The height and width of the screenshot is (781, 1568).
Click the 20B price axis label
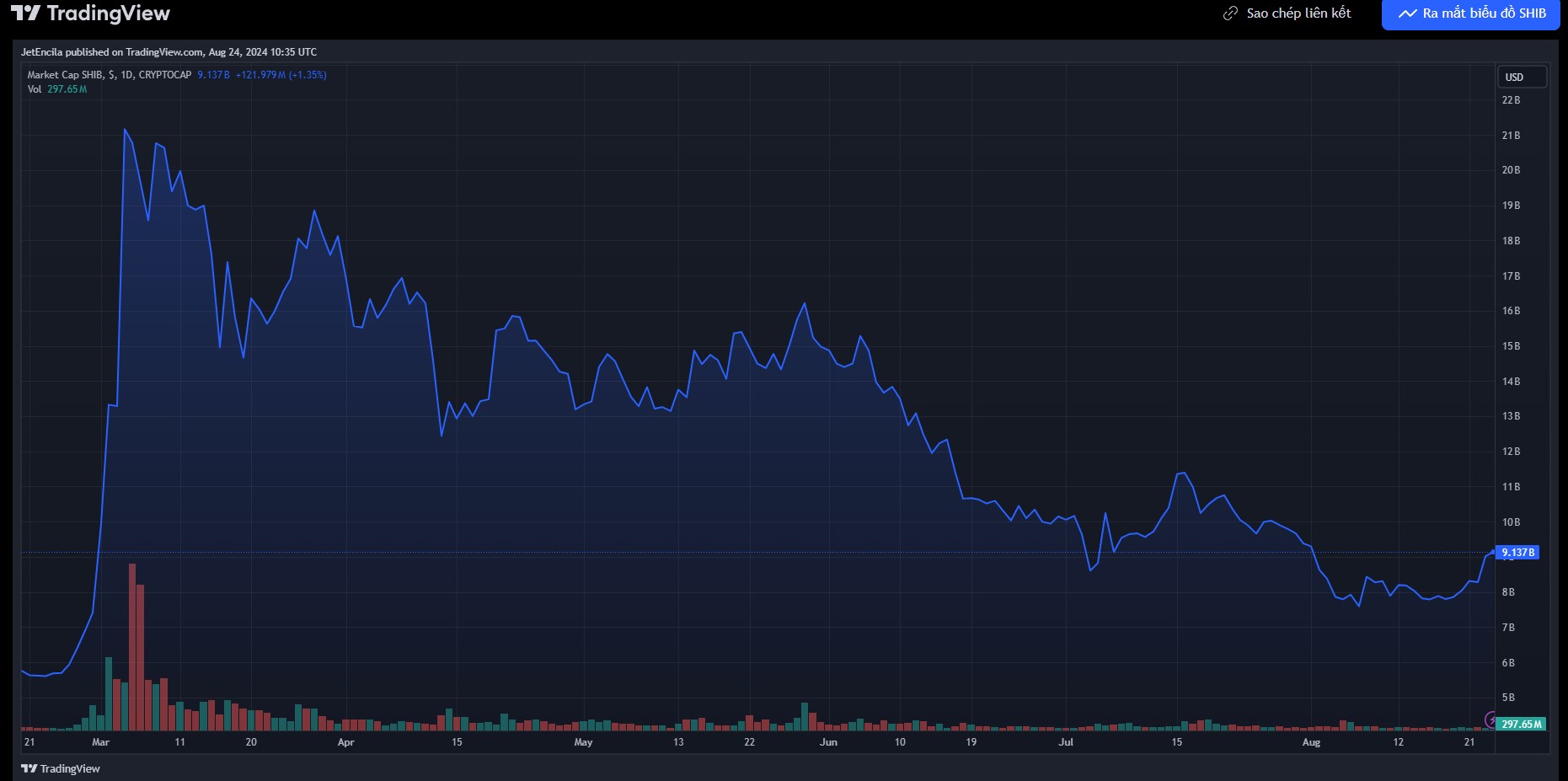1511,170
